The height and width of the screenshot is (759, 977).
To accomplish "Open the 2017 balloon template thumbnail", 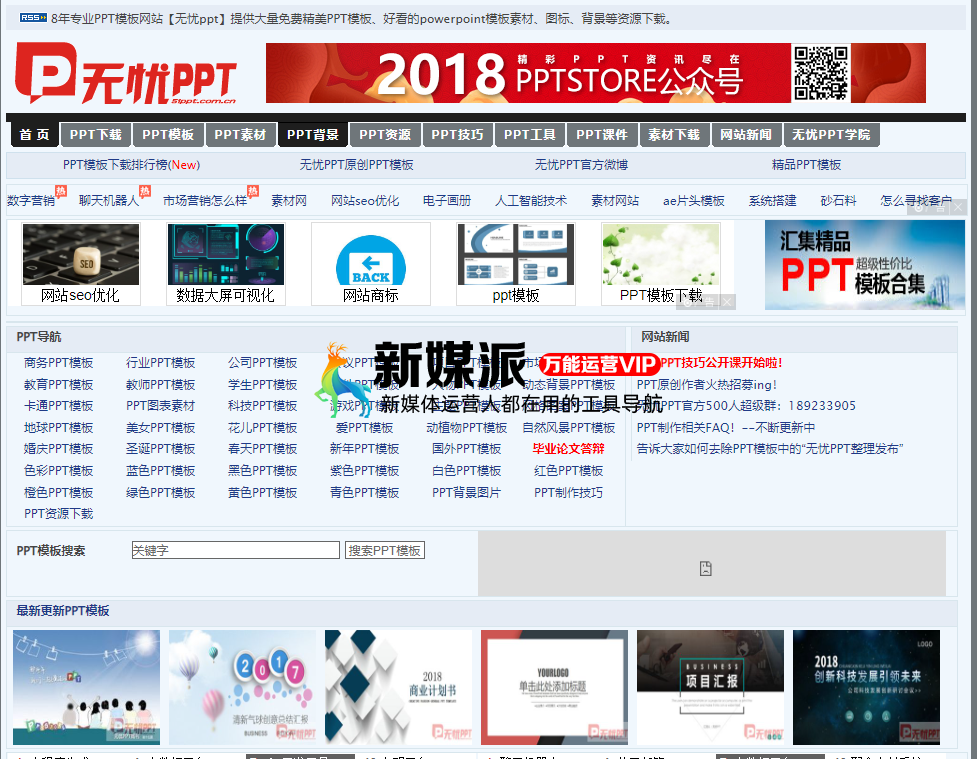I will (x=242, y=687).
